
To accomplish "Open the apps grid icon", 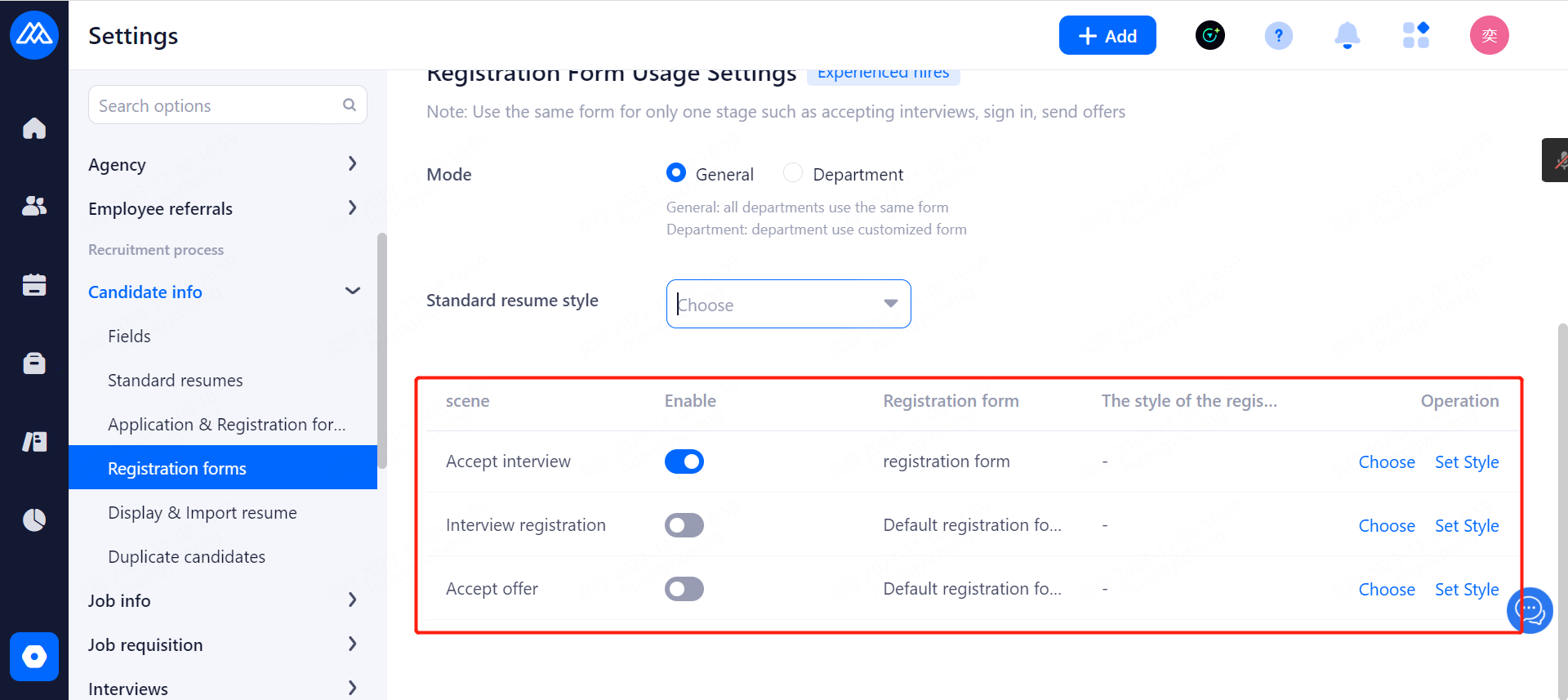I will [1415, 35].
